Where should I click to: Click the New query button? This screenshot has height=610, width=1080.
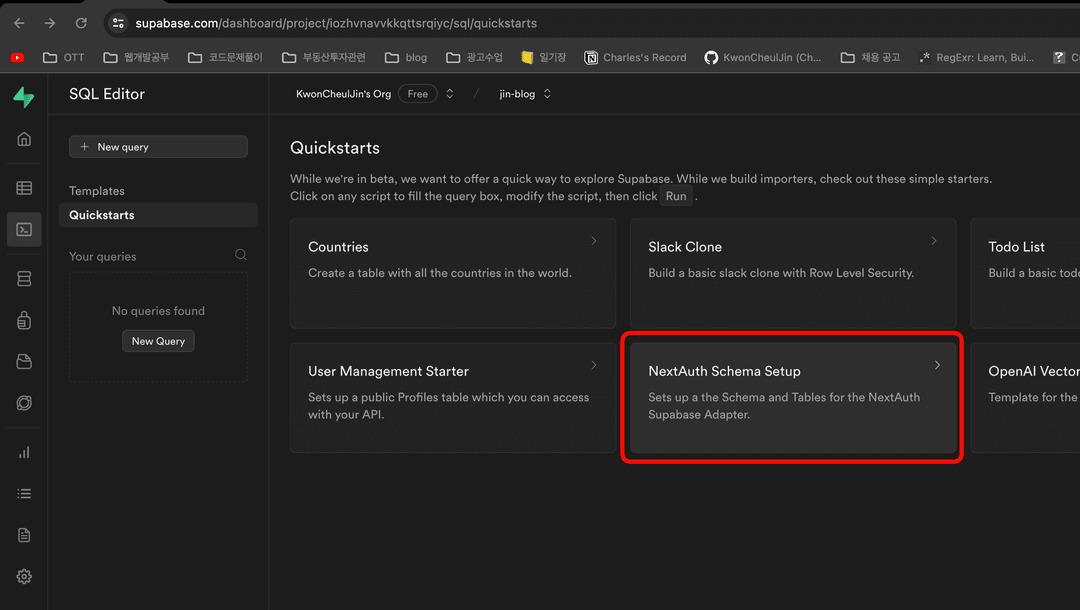(x=158, y=147)
